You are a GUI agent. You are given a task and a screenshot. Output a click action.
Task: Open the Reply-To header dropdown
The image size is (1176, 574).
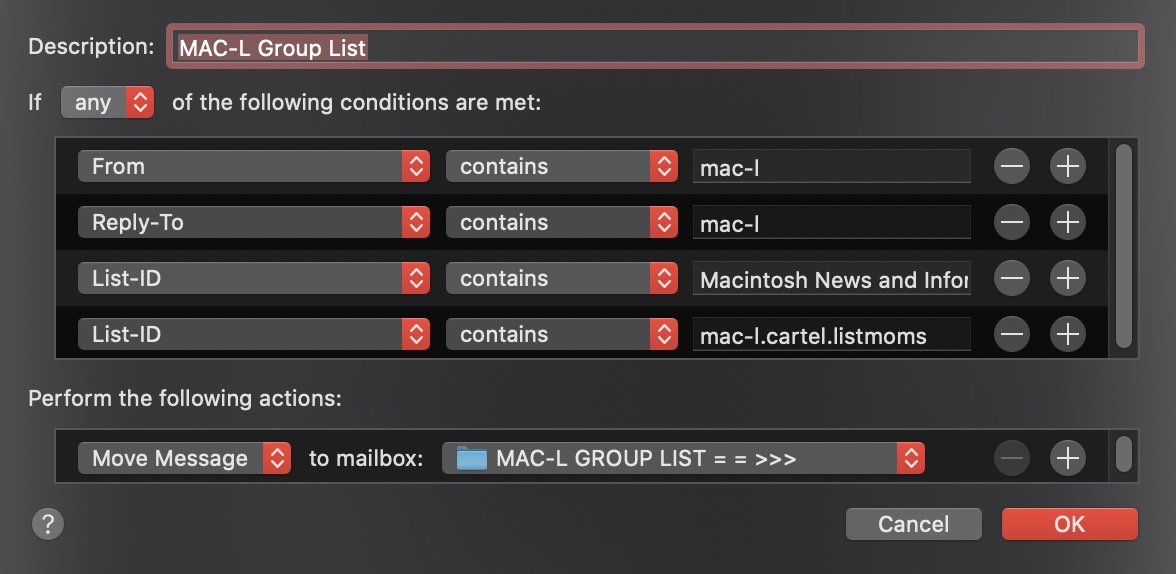tap(254, 223)
